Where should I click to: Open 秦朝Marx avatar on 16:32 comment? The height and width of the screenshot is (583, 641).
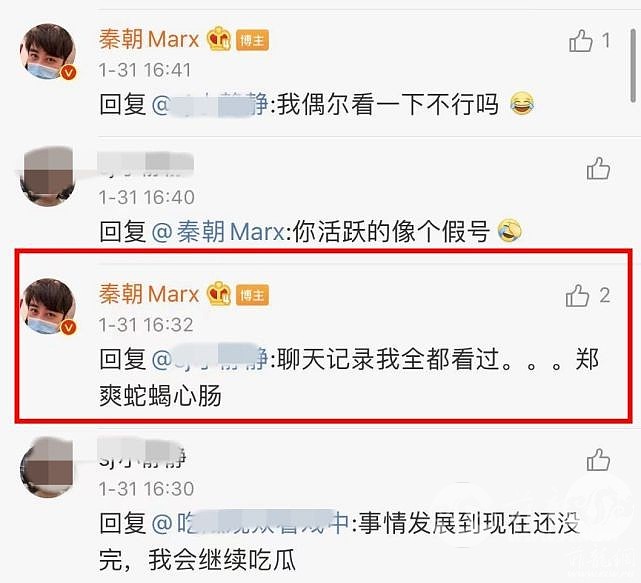(x=48, y=306)
